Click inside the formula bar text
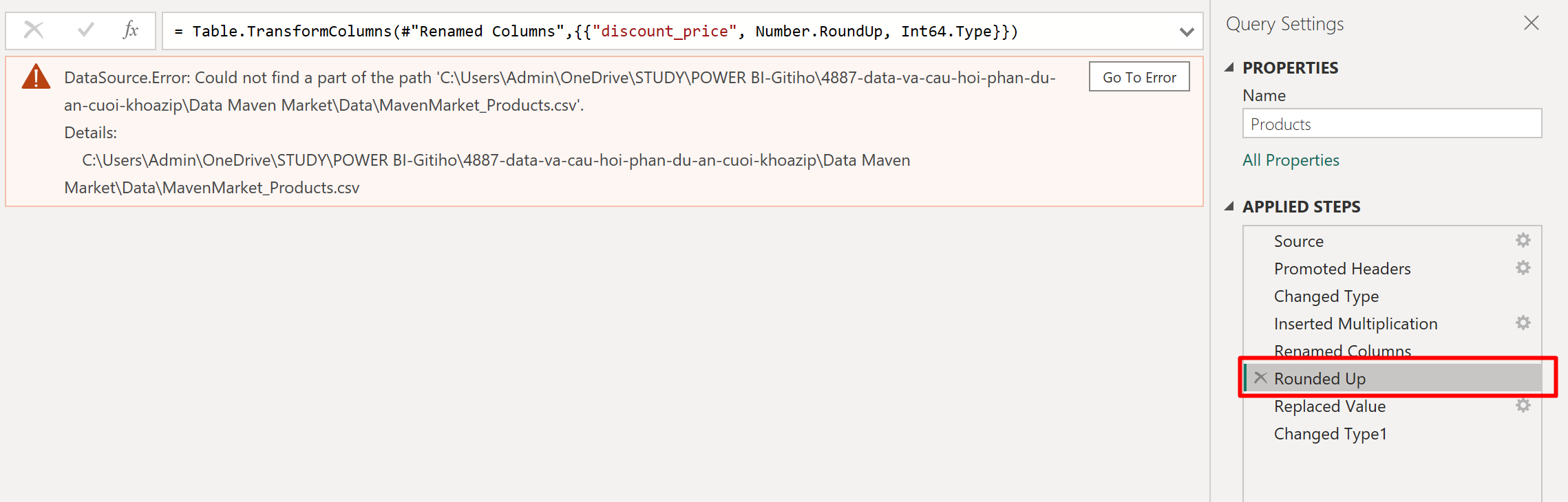Image resolution: width=1568 pixels, height=502 pixels. coord(596,31)
